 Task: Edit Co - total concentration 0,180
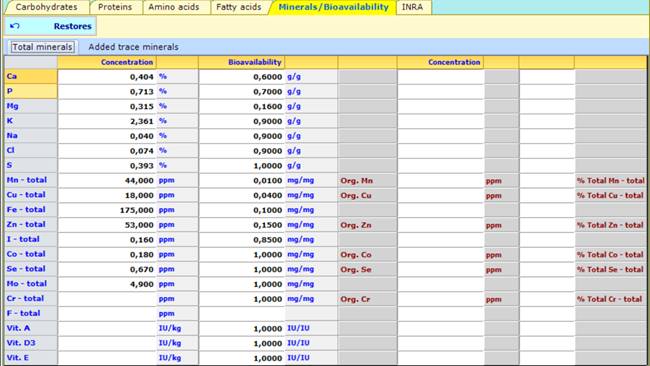pos(107,254)
